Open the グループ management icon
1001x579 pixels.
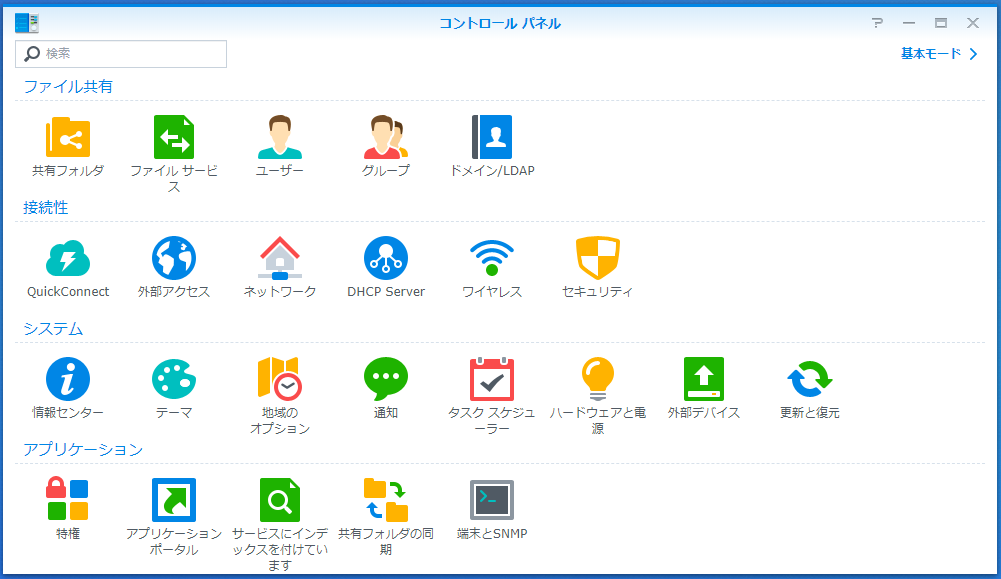[386, 138]
